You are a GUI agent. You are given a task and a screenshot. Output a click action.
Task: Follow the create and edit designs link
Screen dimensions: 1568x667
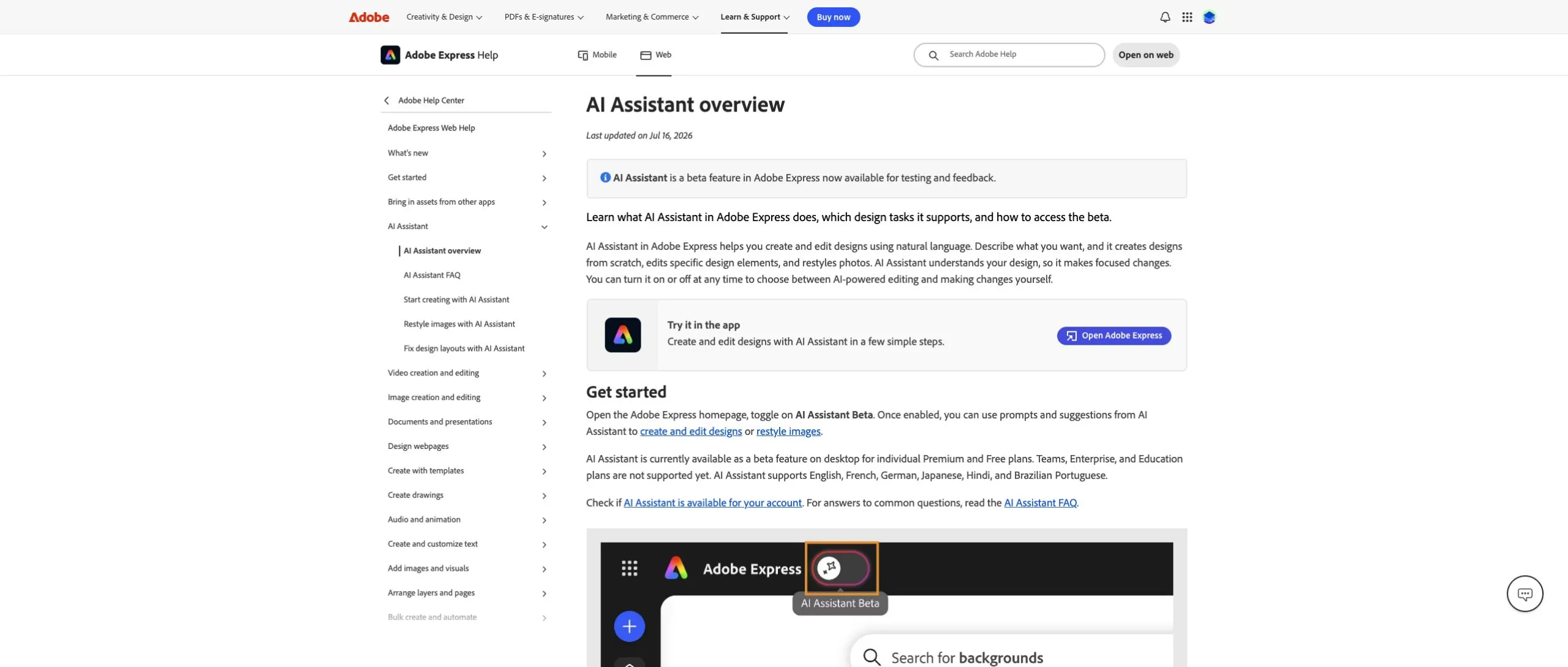[x=691, y=431]
